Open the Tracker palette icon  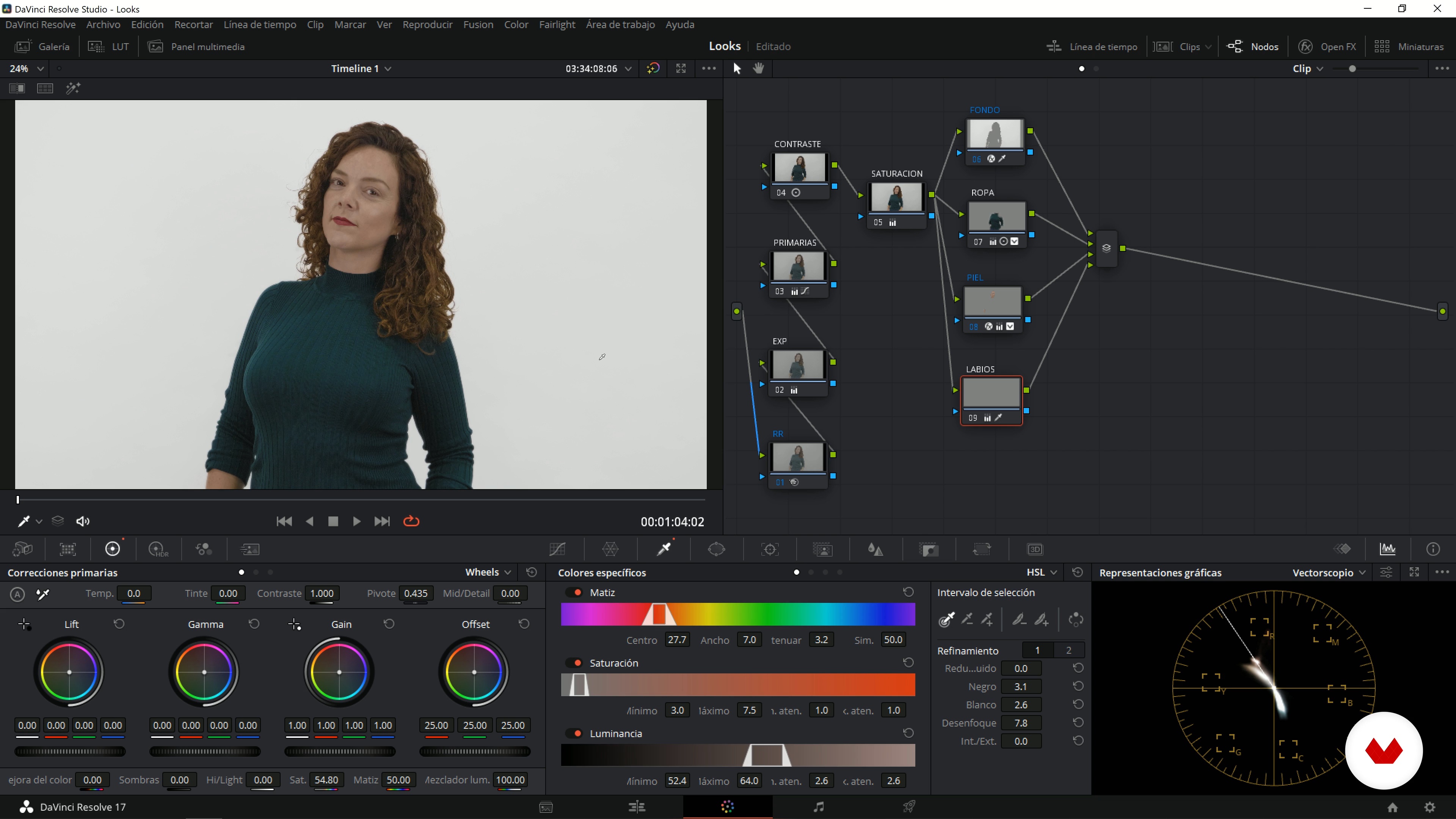click(770, 549)
